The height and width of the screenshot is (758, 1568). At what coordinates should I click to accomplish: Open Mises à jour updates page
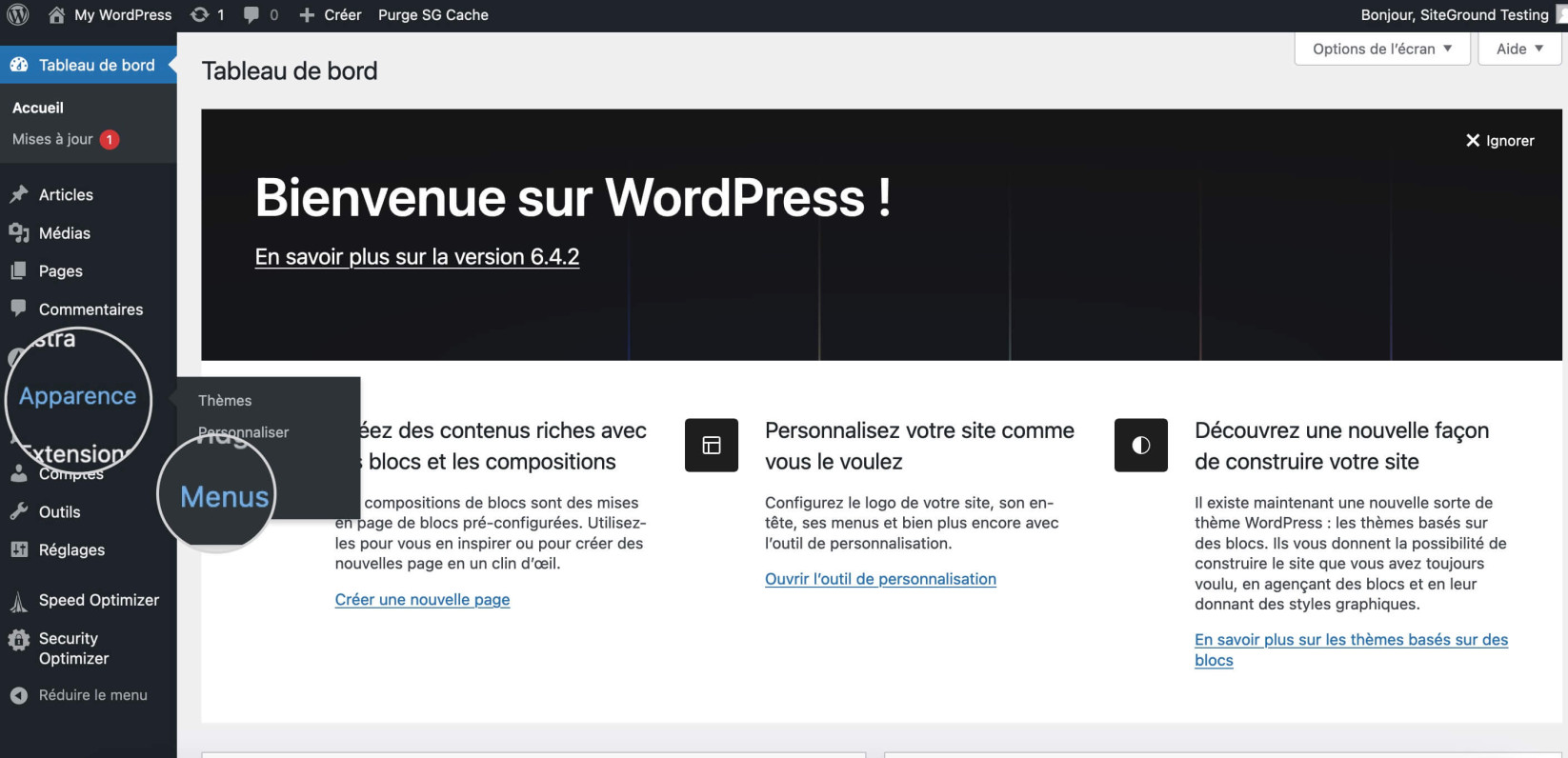click(x=66, y=139)
